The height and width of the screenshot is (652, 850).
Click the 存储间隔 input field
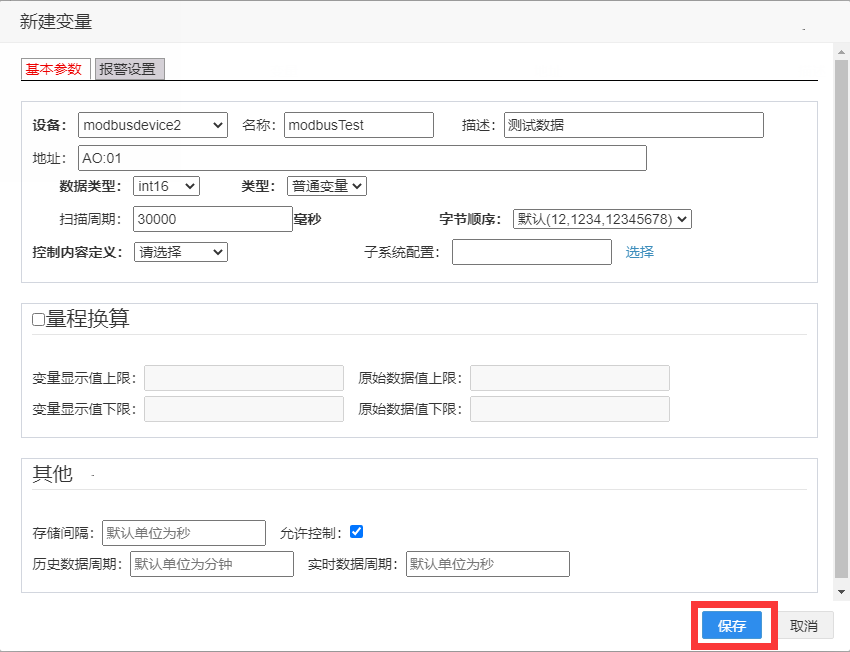(x=184, y=533)
